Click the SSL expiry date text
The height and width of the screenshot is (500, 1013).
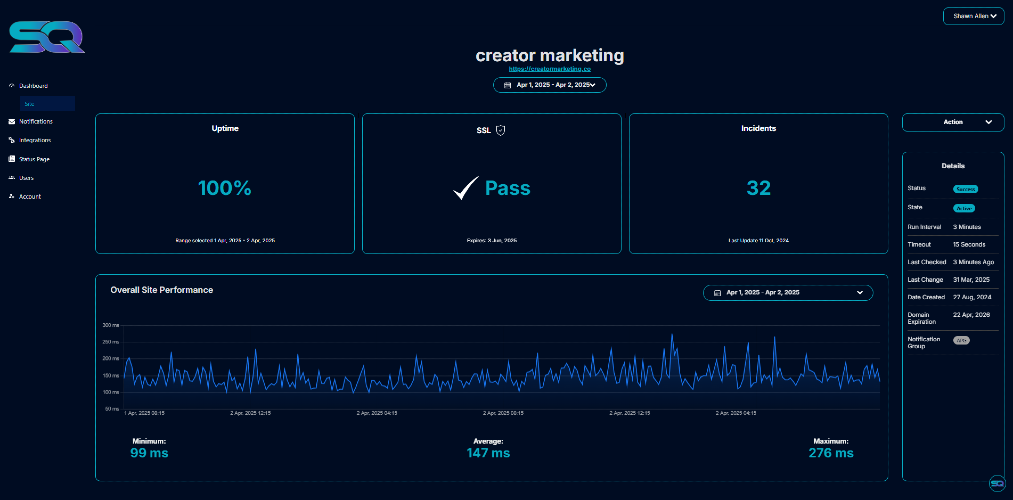(x=492, y=240)
